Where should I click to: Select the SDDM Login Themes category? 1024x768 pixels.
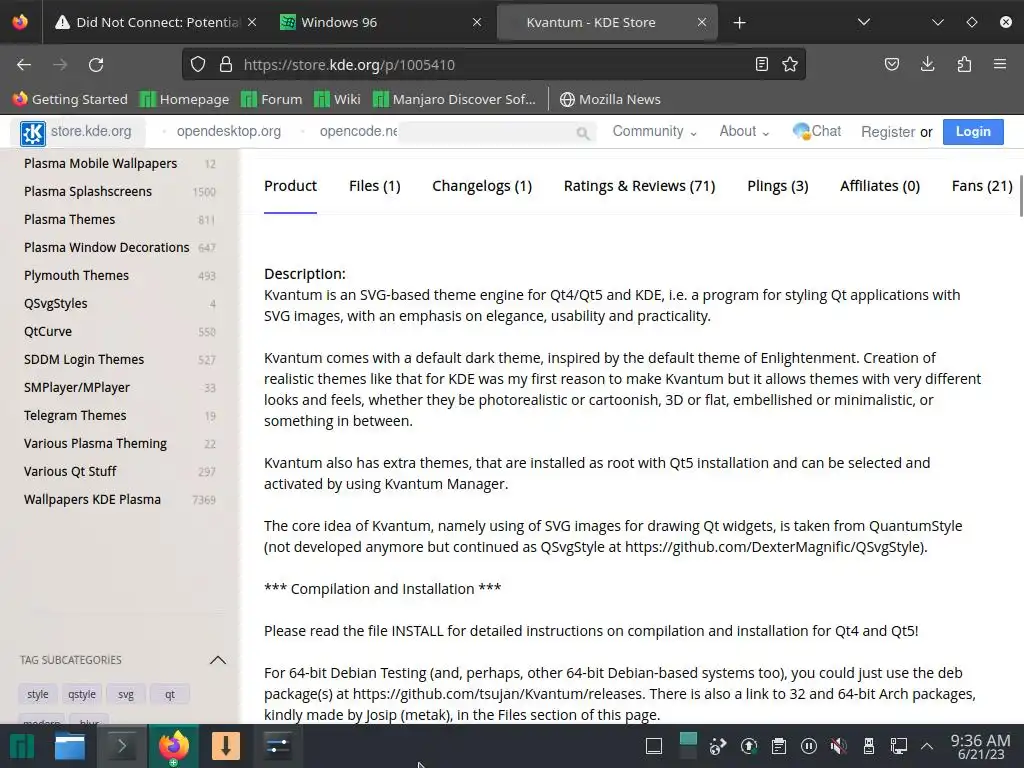[84, 360]
